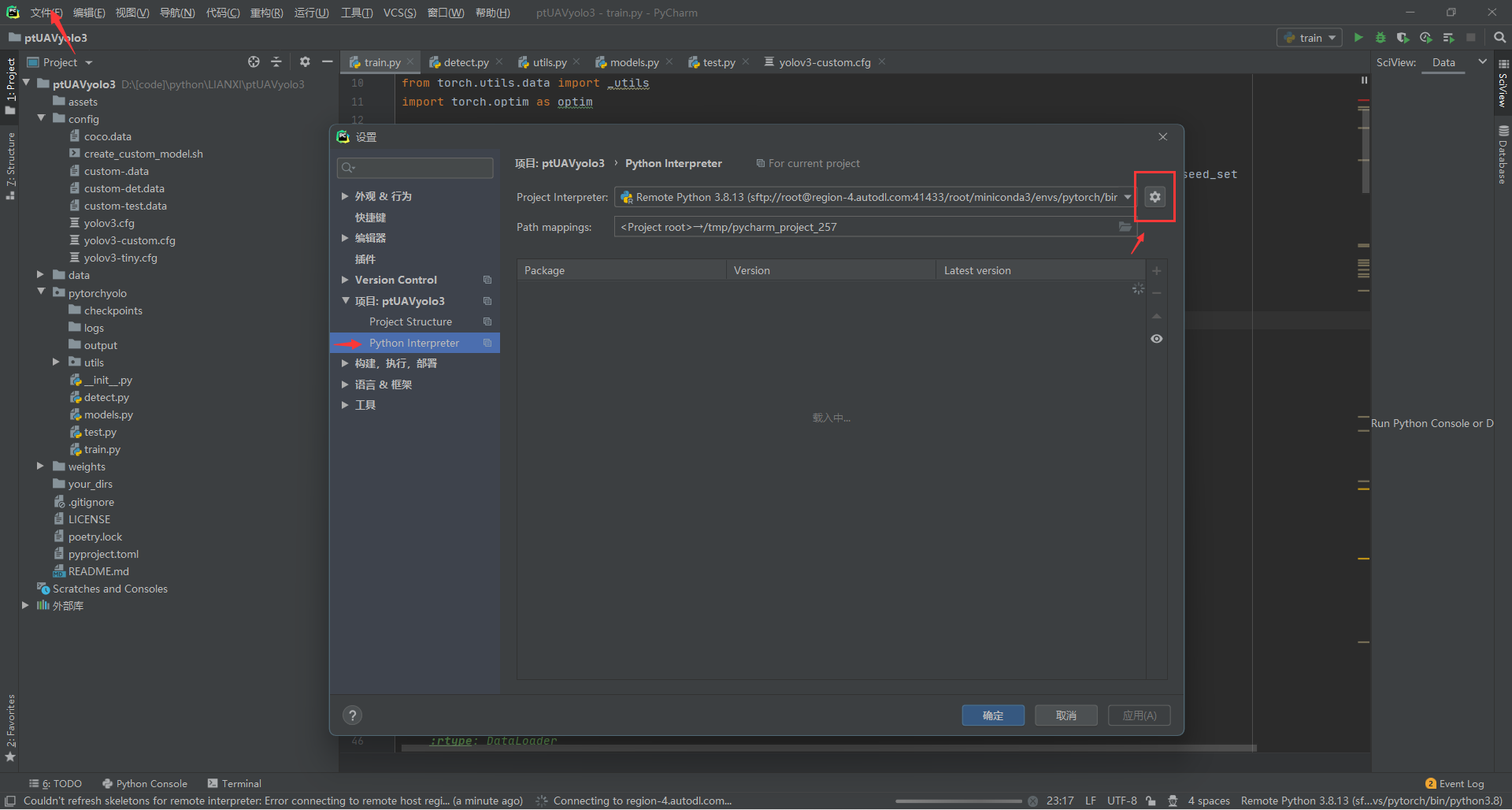Expand 外观 & 行为 settings section
The height and width of the screenshot is (810, 1512).
click(x=345, y=195)
